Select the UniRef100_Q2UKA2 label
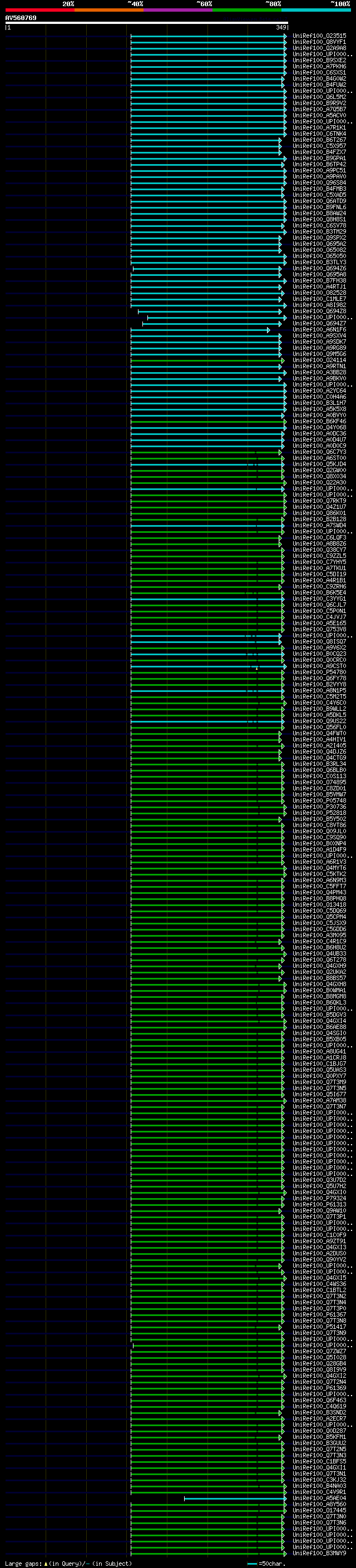The image size is (356, 1568). pyautogui.click(x=319, y=972)
